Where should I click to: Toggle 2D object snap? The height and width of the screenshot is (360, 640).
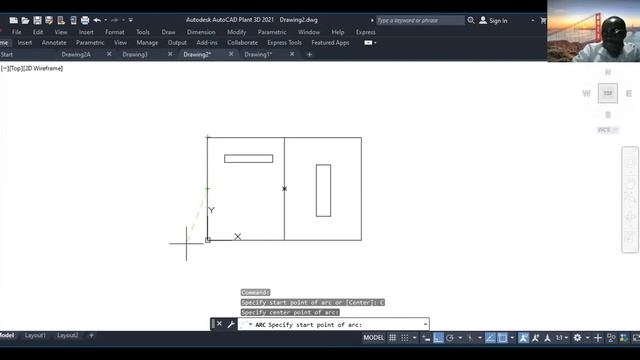(502, 338)
